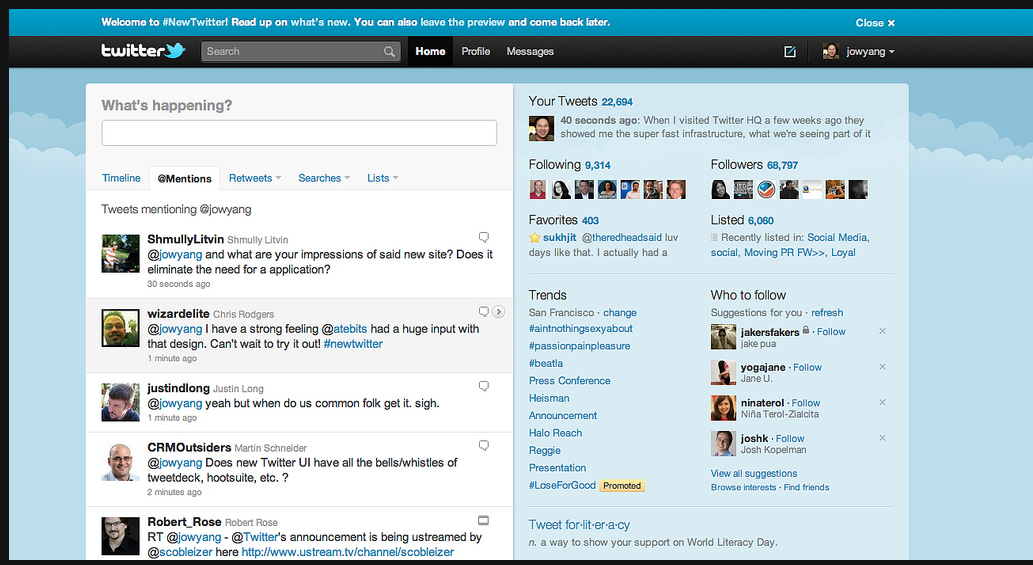
Task: Open the Followers 68,797 count
Action: point(782,165)
